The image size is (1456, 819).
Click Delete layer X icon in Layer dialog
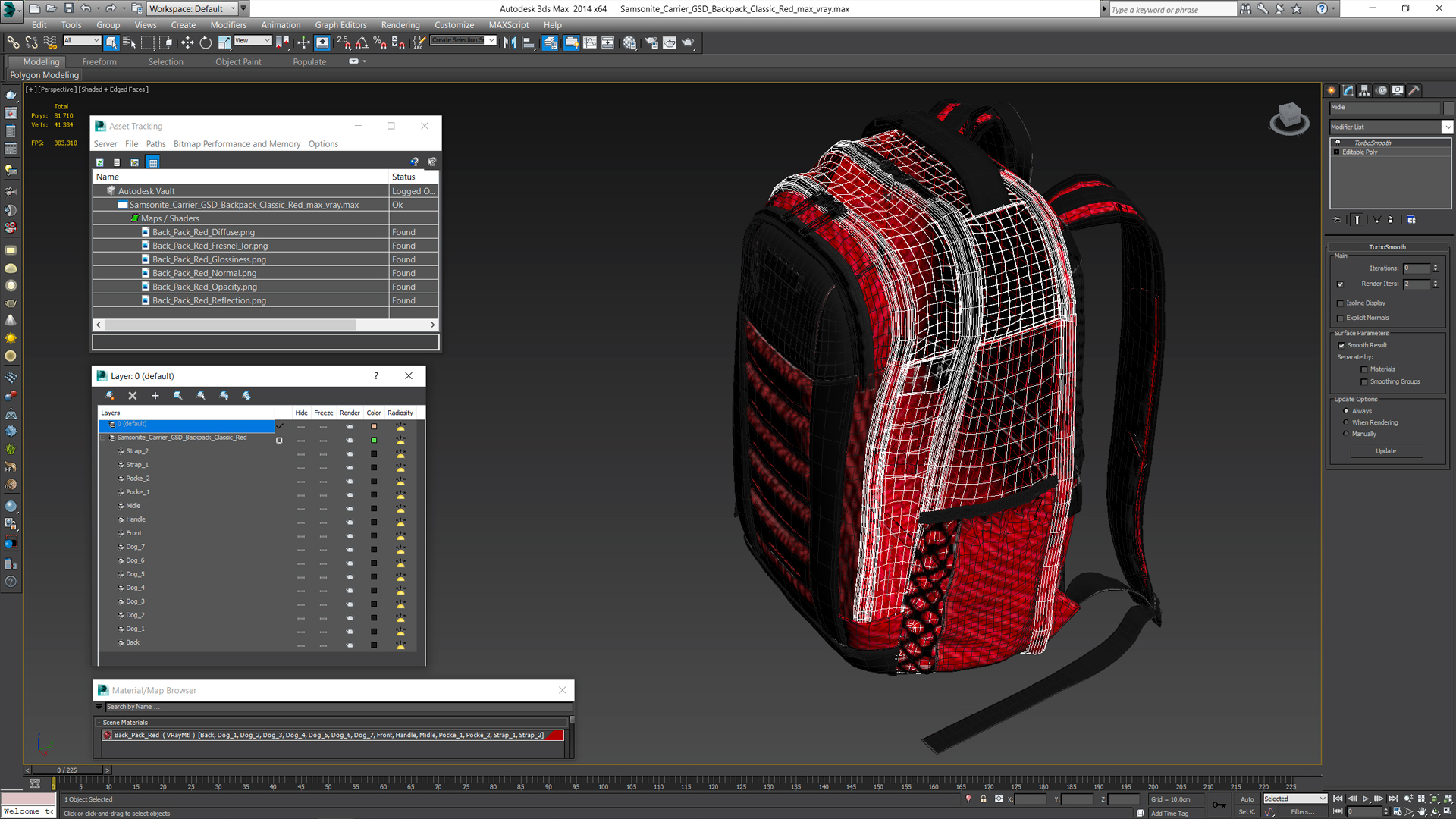(133, 396)
